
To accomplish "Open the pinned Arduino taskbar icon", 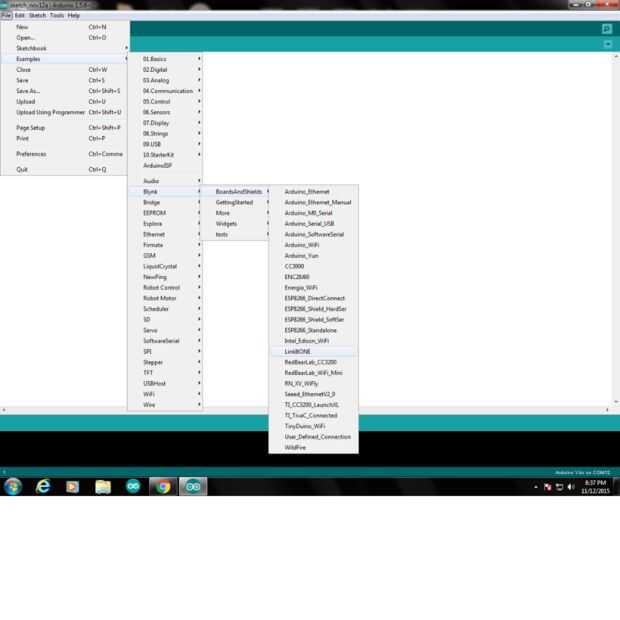I will click(x=133, y=486).
